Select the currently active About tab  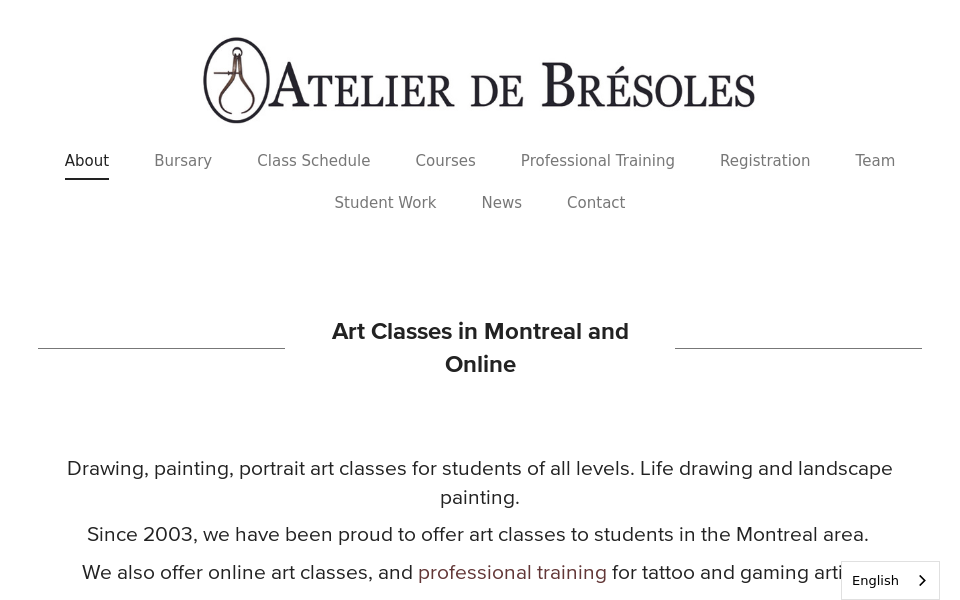(x=86, y=161)
